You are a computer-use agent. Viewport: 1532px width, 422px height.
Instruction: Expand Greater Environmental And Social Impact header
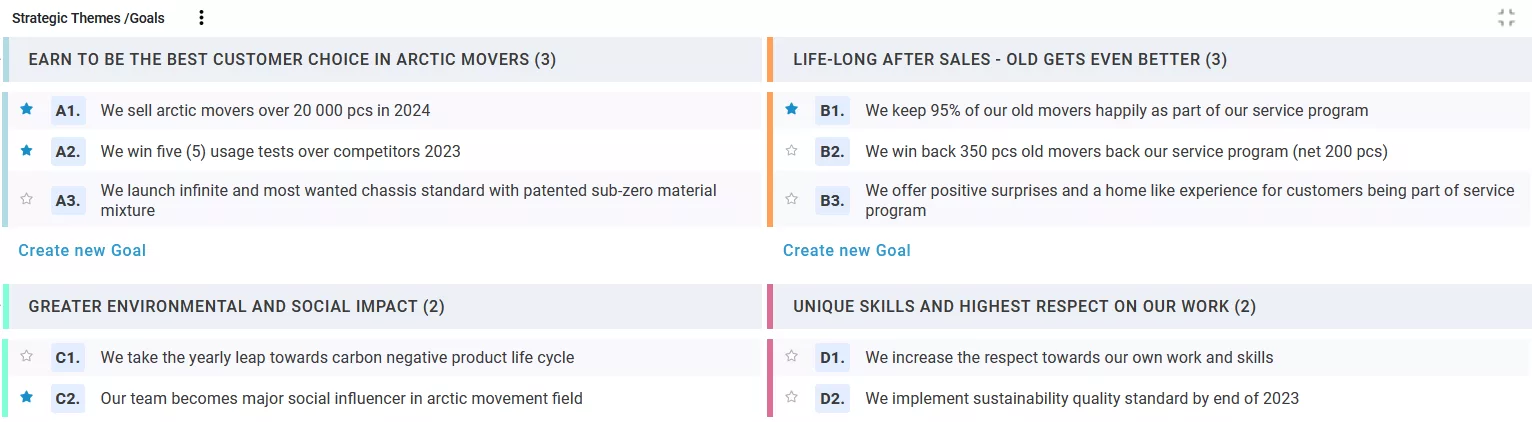tap(236, 306)
